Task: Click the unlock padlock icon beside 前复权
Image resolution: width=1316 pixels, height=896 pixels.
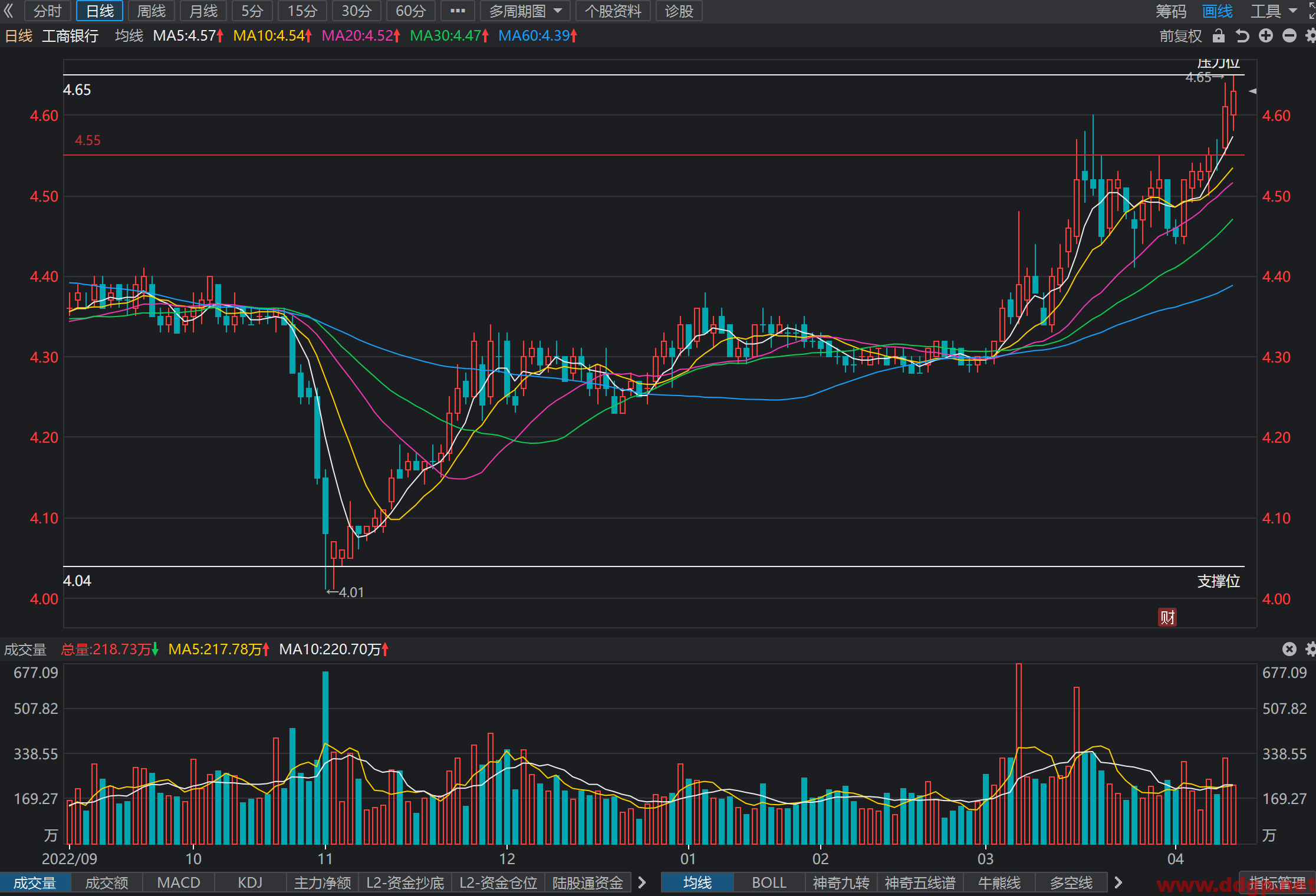Action: coord(1219,36)
